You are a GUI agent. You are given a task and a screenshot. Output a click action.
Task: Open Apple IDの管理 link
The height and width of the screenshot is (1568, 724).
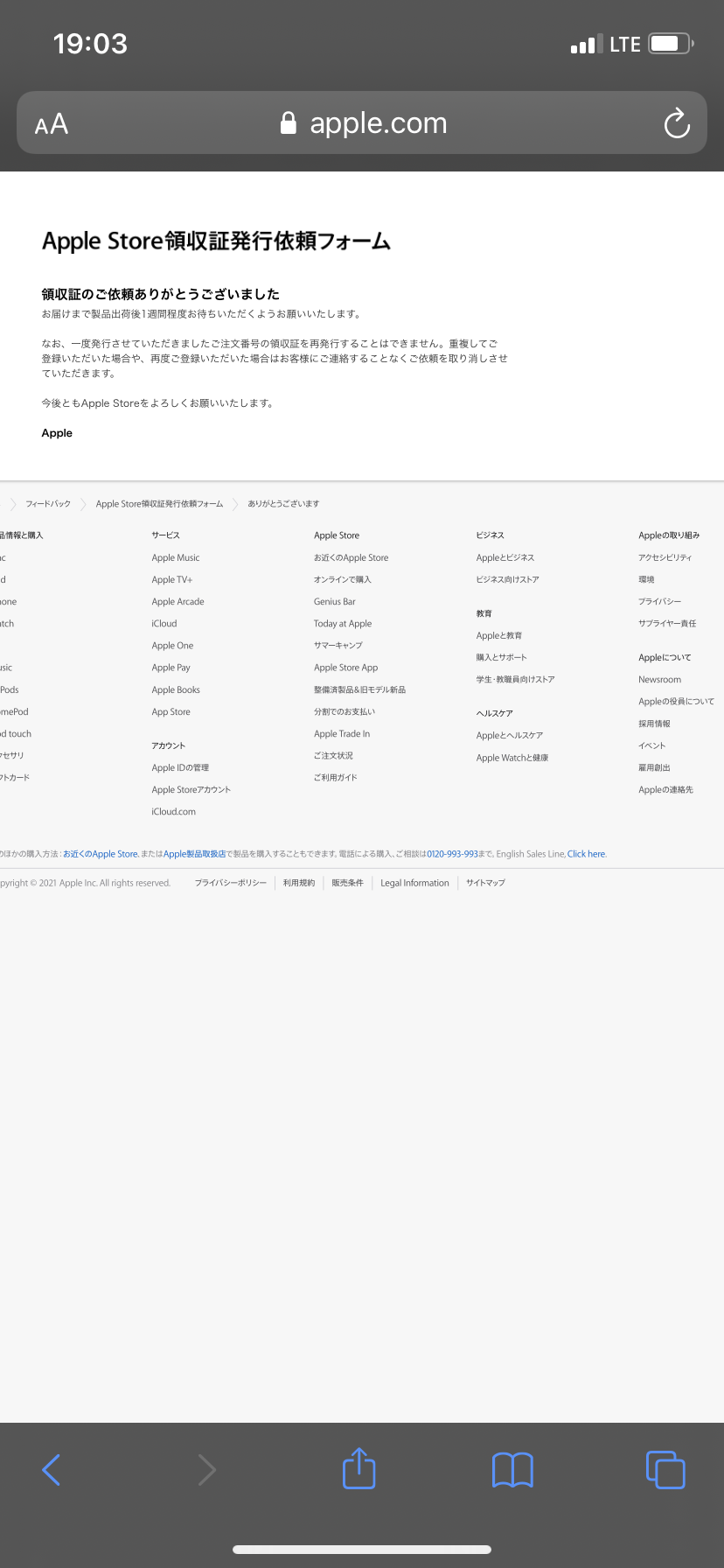pyautogui.click(x=180, y=768)
